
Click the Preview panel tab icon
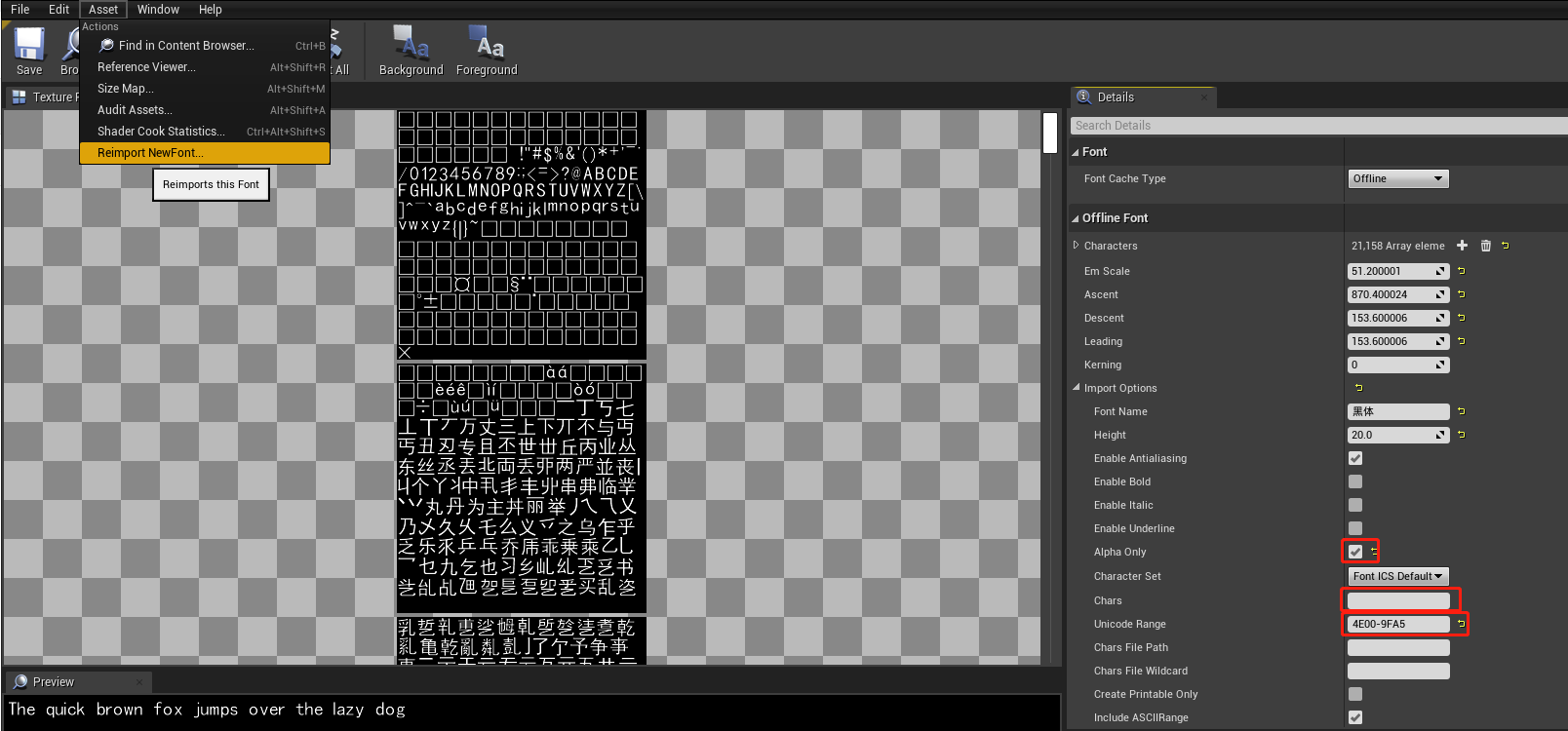click(20, 681)
